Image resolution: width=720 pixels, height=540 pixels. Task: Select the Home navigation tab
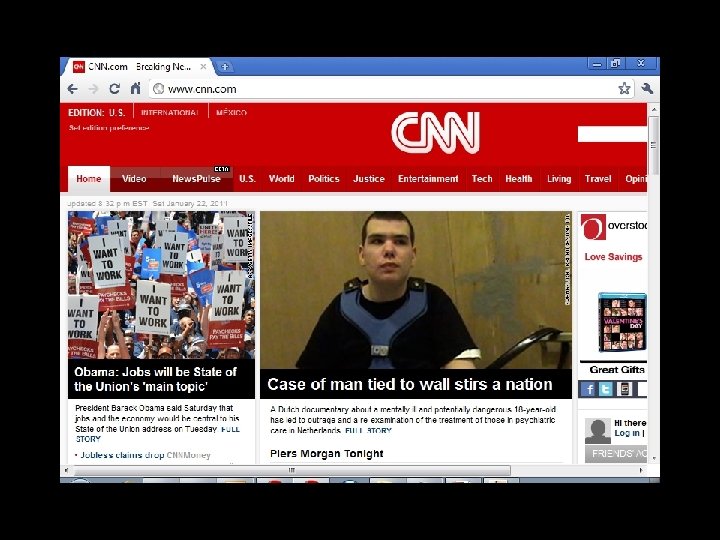pos(89,179)
